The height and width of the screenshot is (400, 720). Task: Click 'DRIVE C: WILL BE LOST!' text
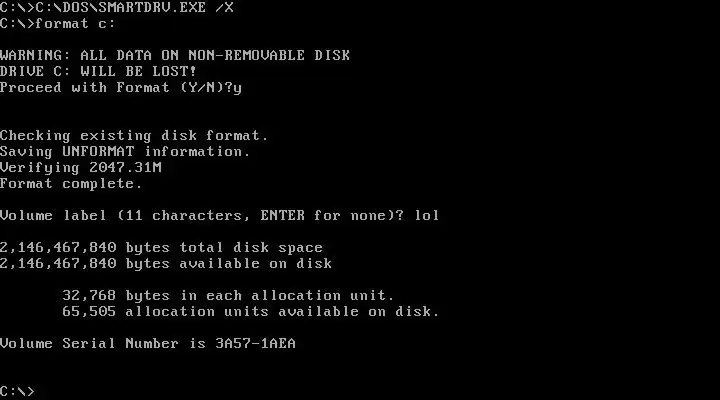(x=99, y=71)
